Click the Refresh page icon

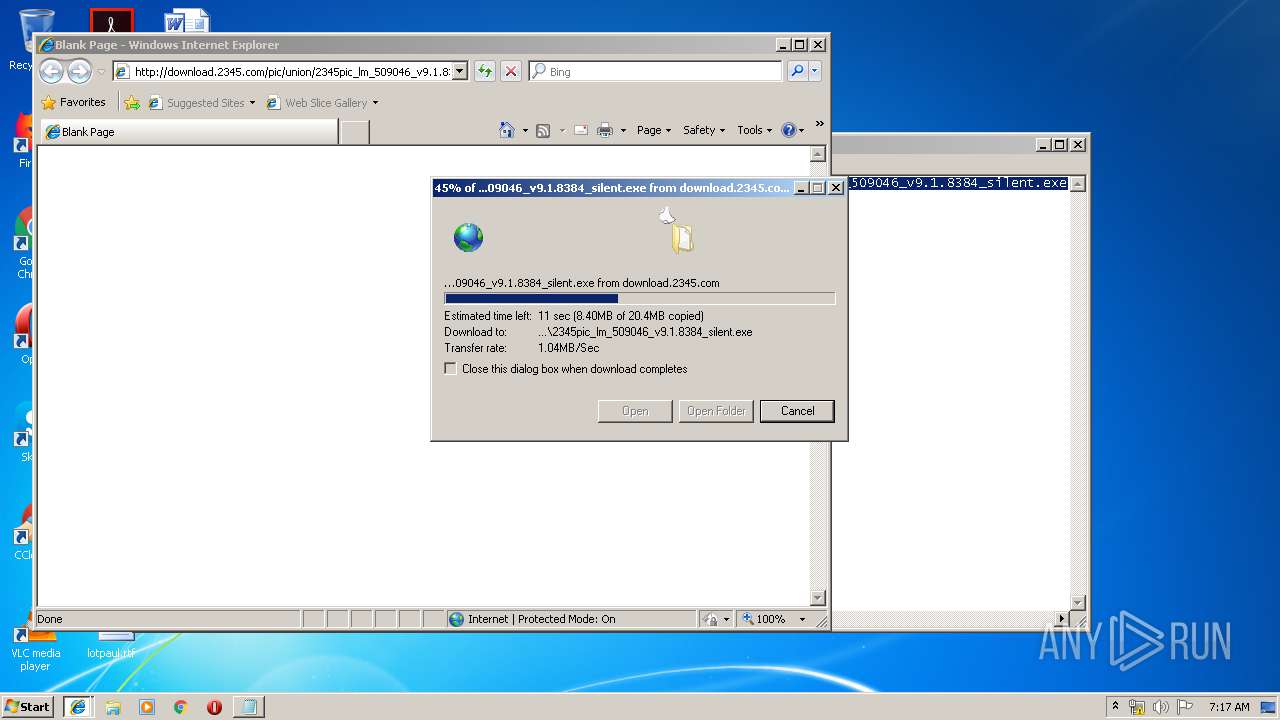point(485,71)
